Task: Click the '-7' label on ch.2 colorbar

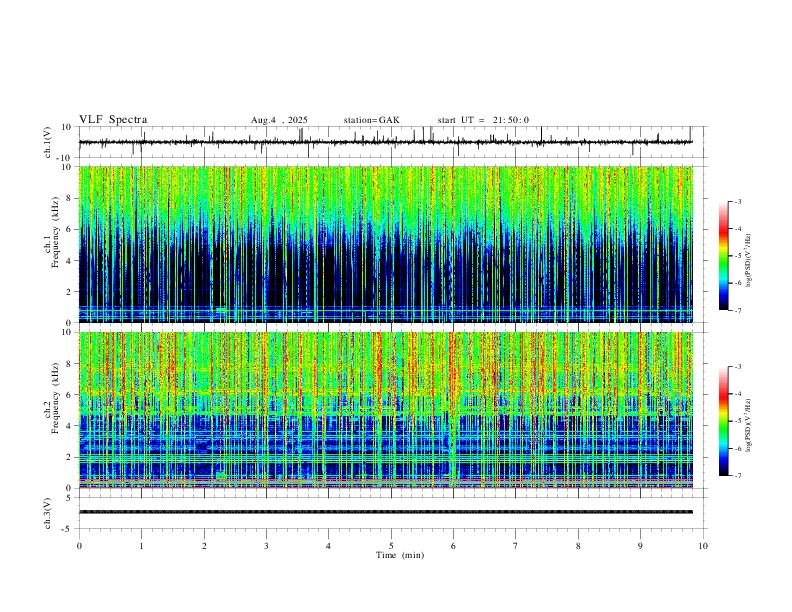Action: [x=738, y=476]
